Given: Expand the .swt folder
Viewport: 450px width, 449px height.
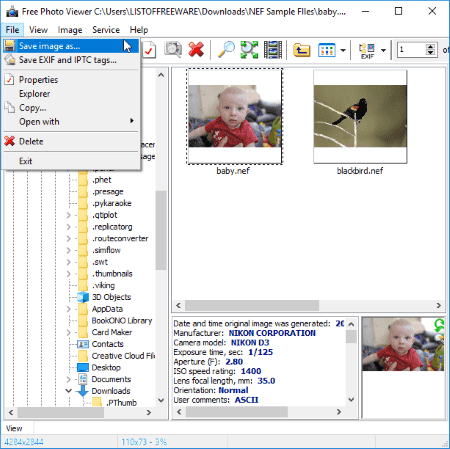Looking at the screenshot, I should (x=69, y=262).
